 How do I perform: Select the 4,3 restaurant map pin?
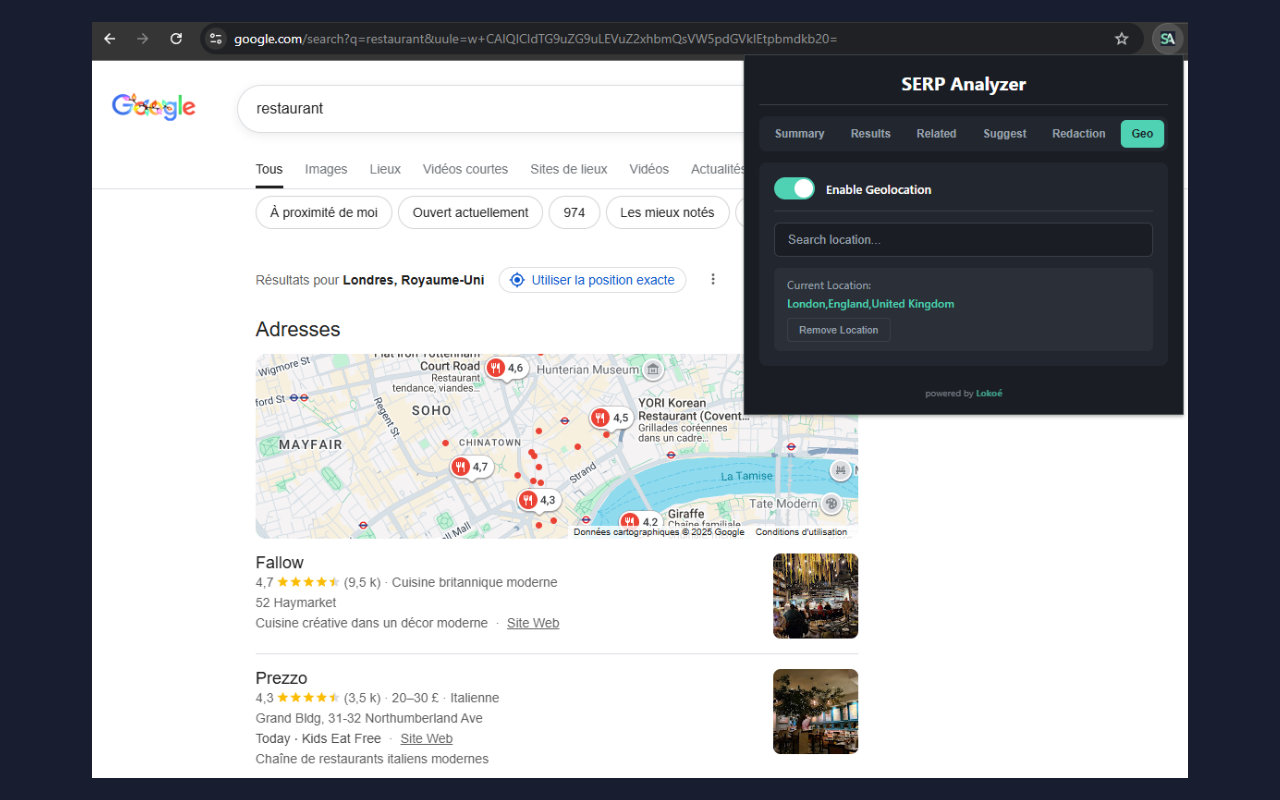(x=538, y=500)
